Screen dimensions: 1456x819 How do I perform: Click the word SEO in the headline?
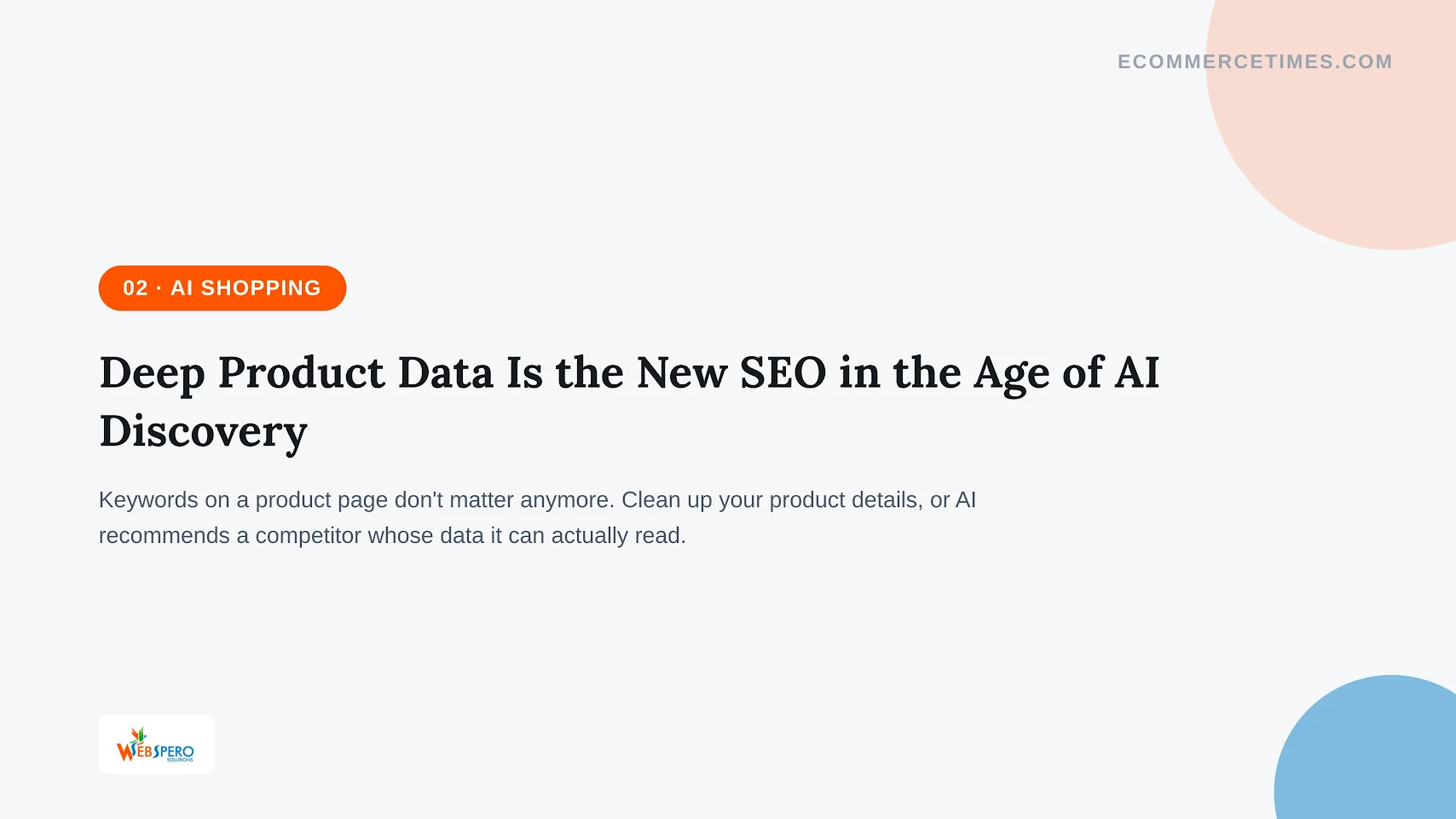pyautogui.click(x=783, y=373)
